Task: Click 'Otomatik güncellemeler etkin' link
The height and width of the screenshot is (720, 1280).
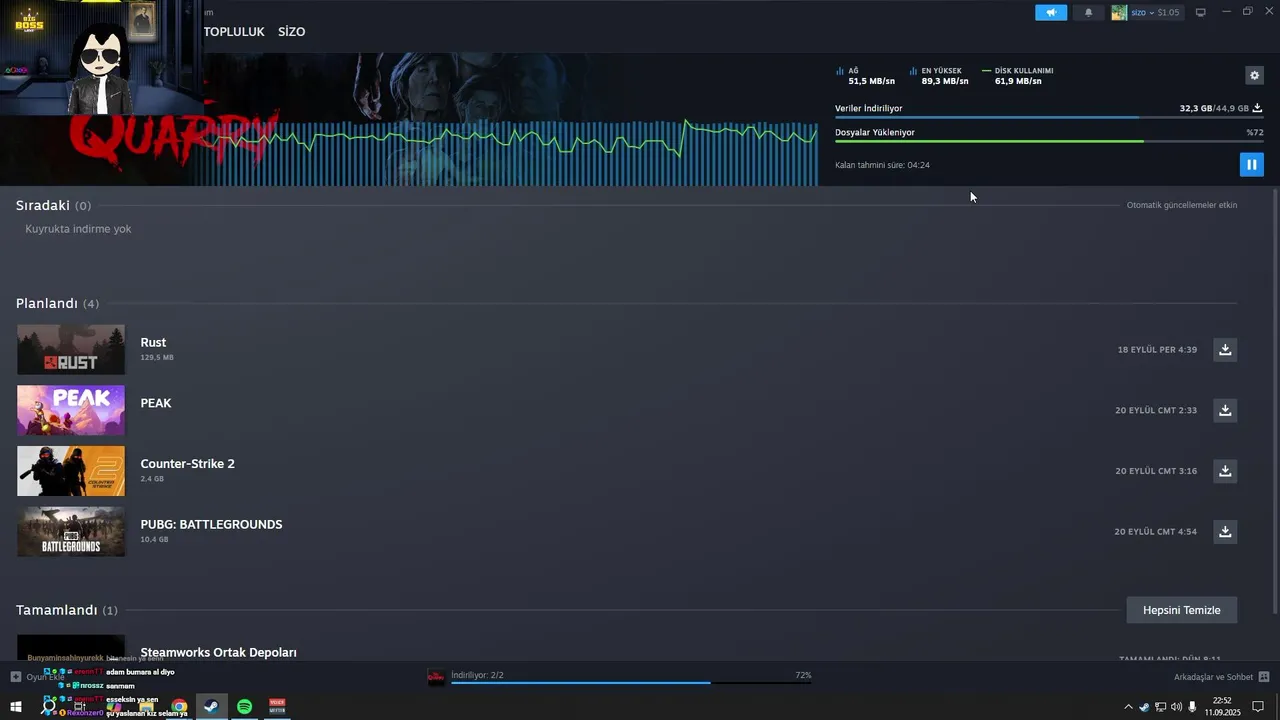Action: (x=1182, y=205)
